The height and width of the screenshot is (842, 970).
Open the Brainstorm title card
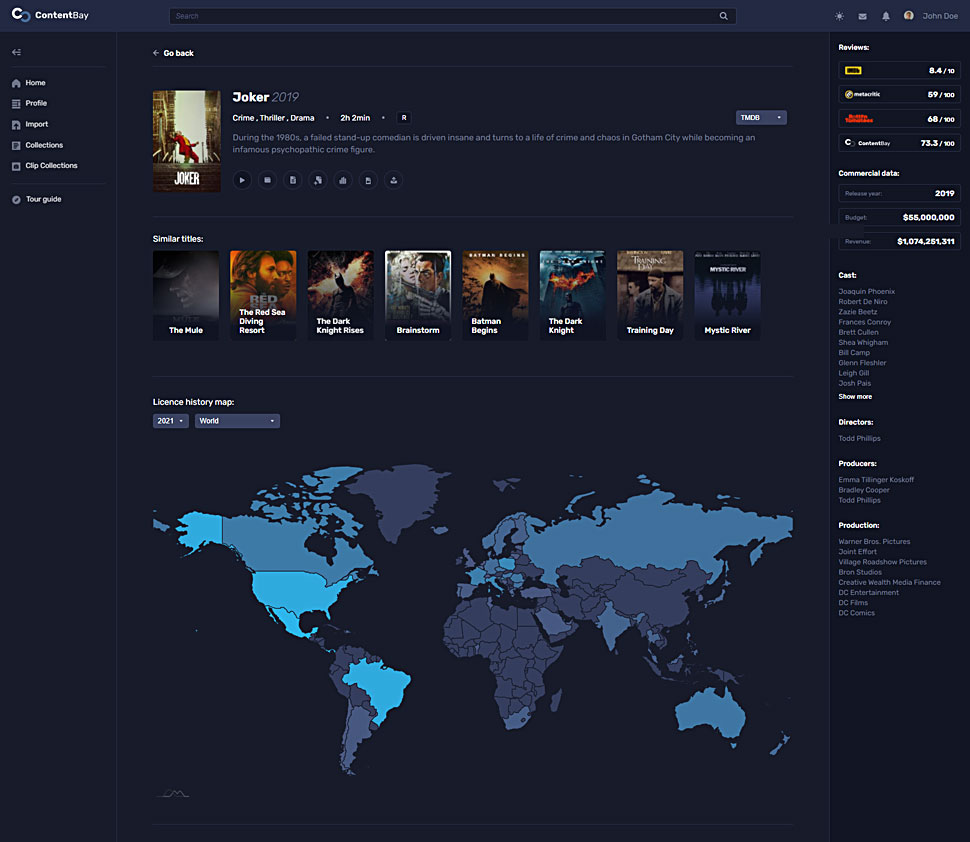click(418, 295)
